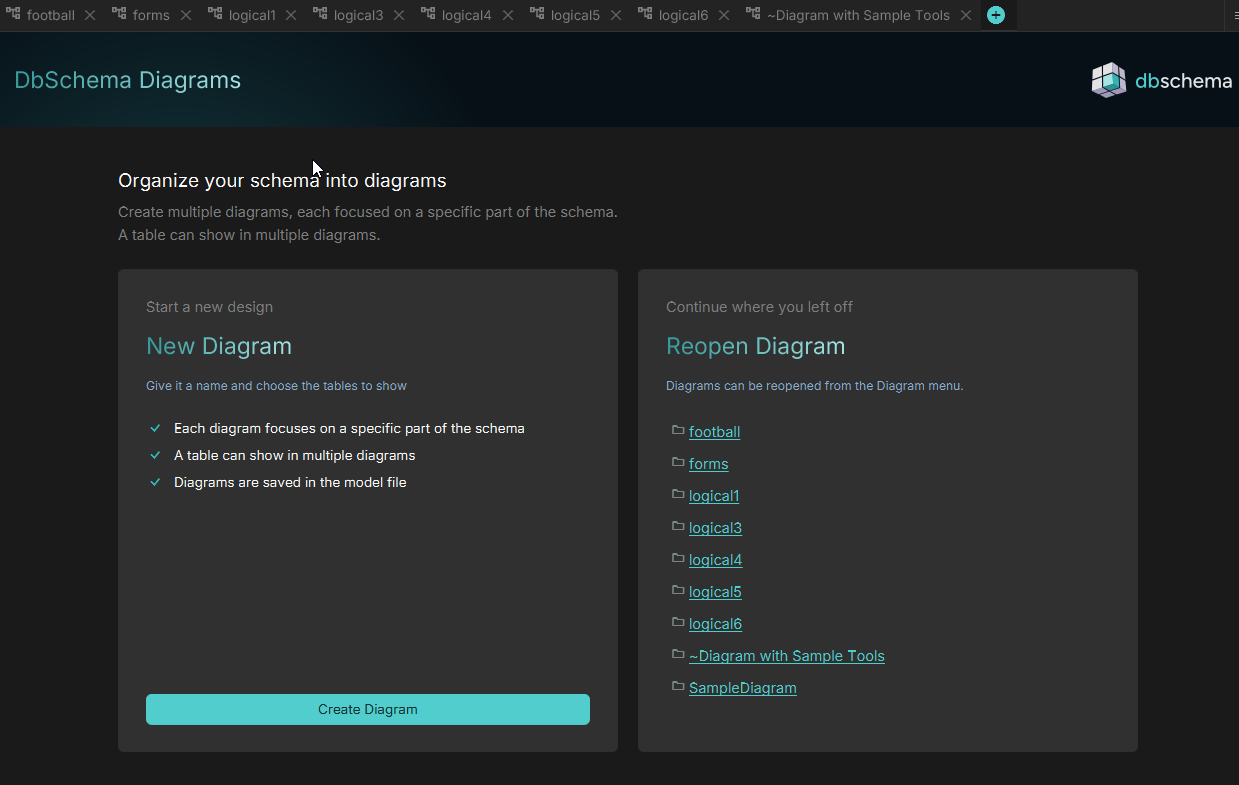Click the folder icon beside forms link
This screenshot has height=785, width=1239.
(x=678, y=462)
